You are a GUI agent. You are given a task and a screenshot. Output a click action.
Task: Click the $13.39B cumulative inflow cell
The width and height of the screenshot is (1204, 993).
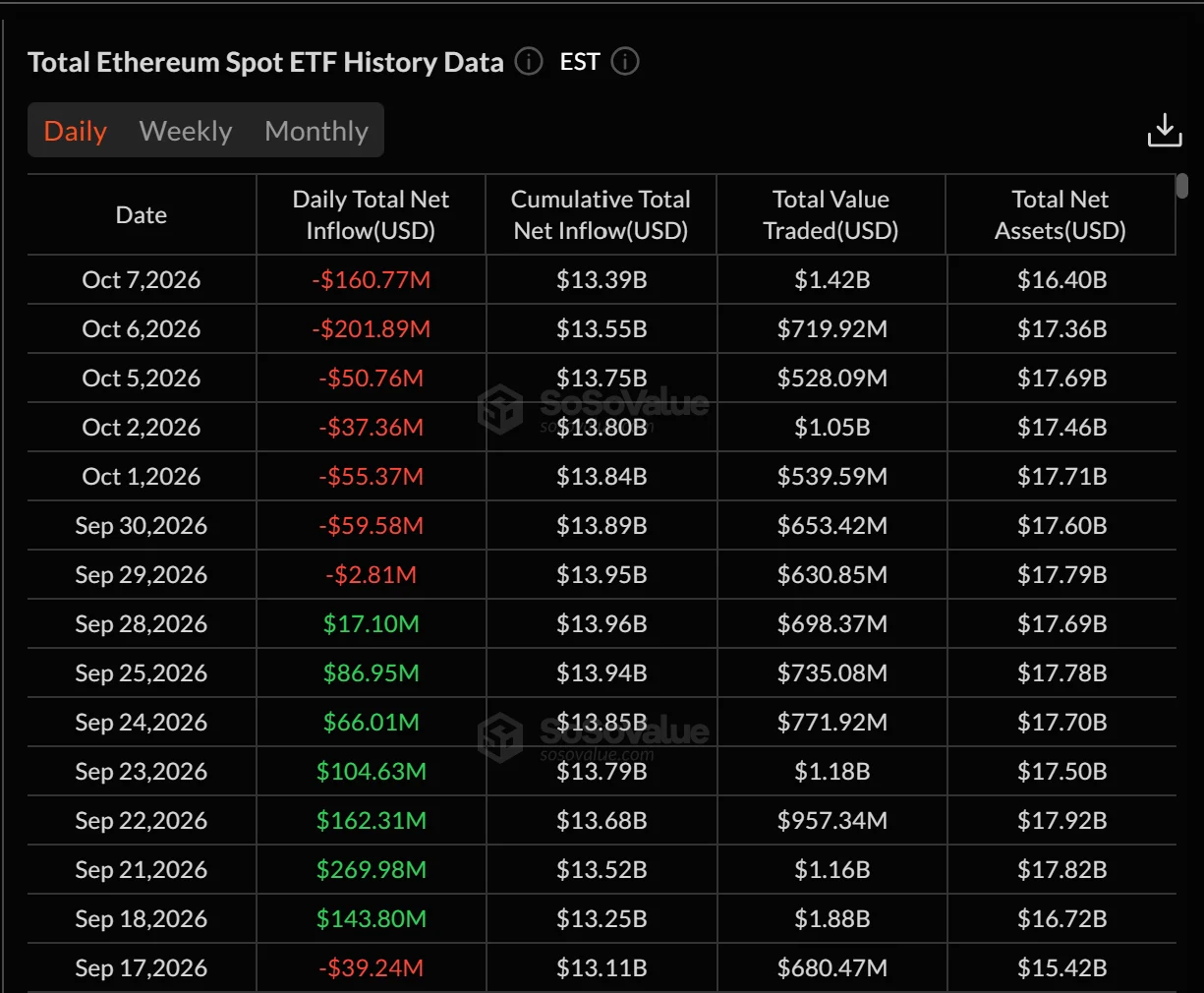pos(602,280)
